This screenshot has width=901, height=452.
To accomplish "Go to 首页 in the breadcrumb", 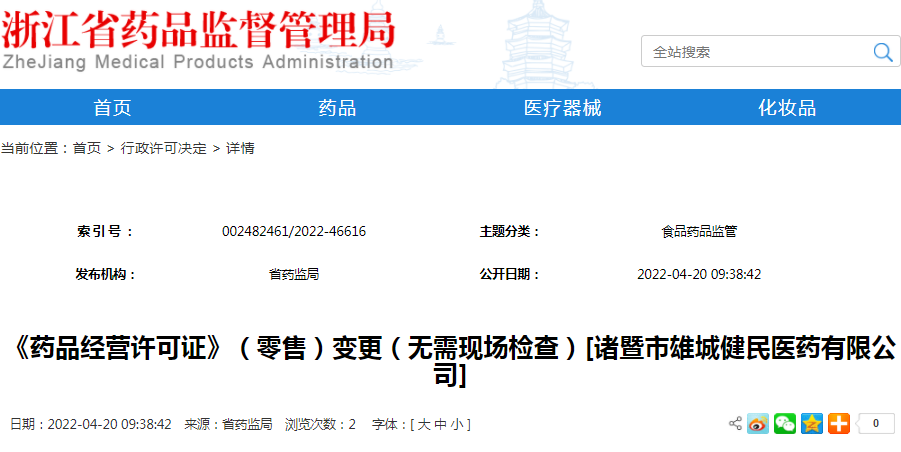I will tap(87, 149).
